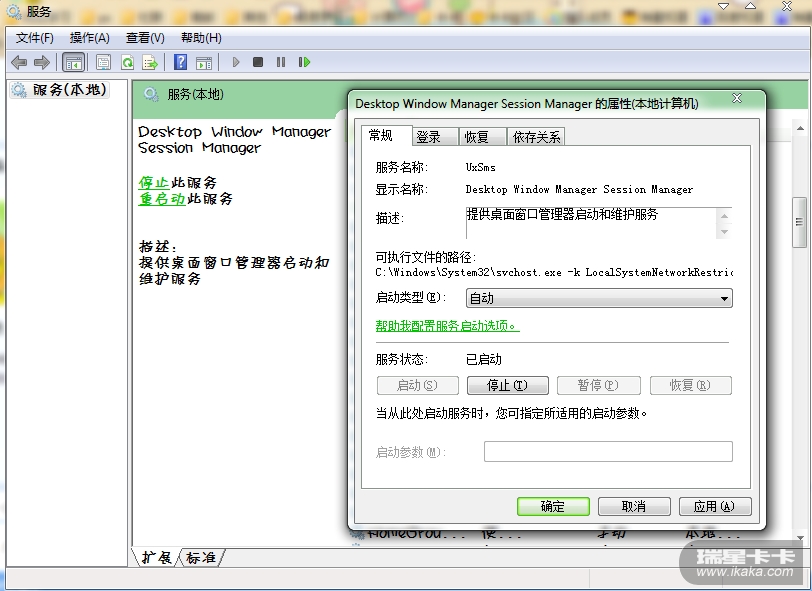The width and height of the screenshot is (812, 591).
Task: Open the Properties toolbar icon
Action: click(x=103, y=63)
